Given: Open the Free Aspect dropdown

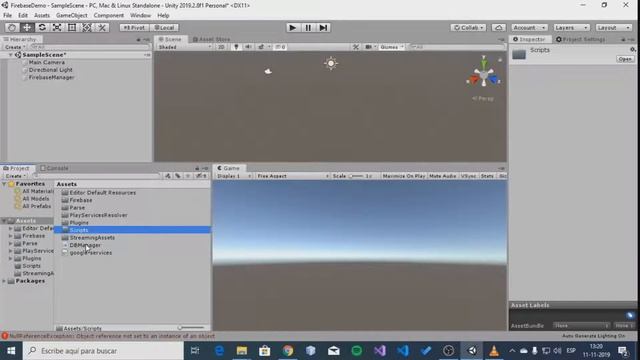Looking at the screenshot, I should (292, 176).
